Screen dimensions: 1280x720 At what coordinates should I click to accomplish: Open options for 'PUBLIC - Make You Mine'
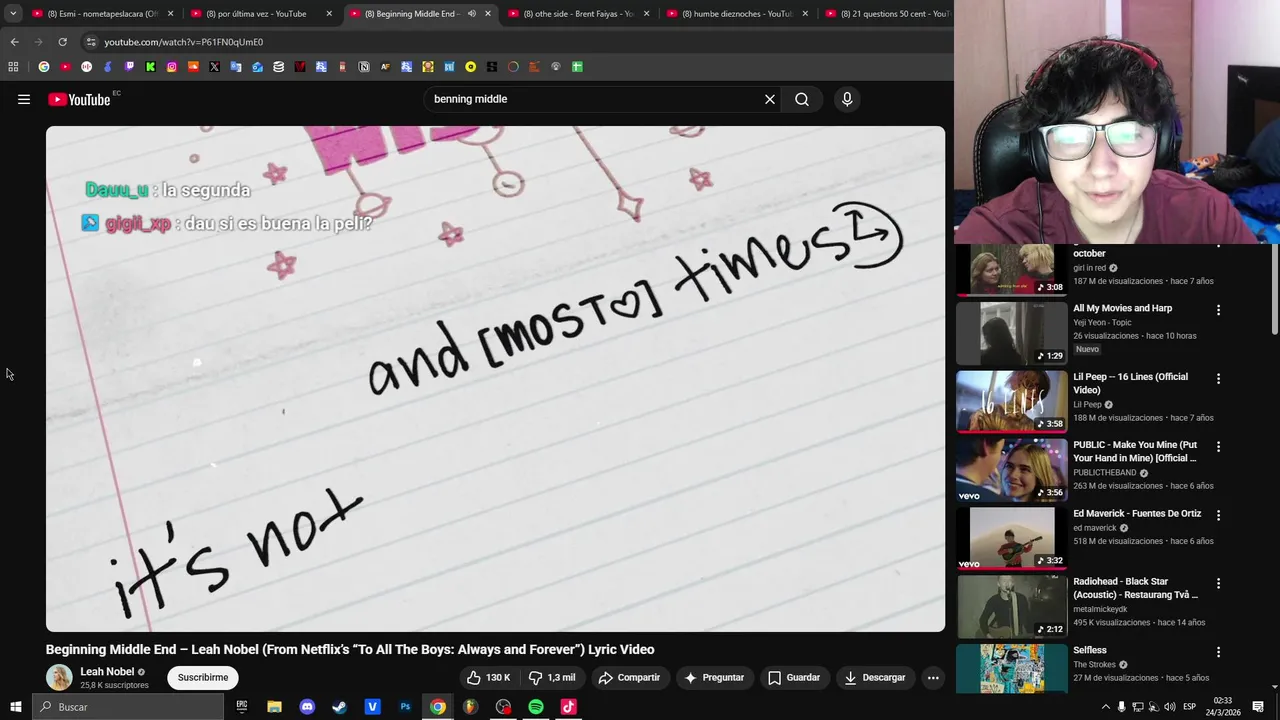[x=1218, y=447]
